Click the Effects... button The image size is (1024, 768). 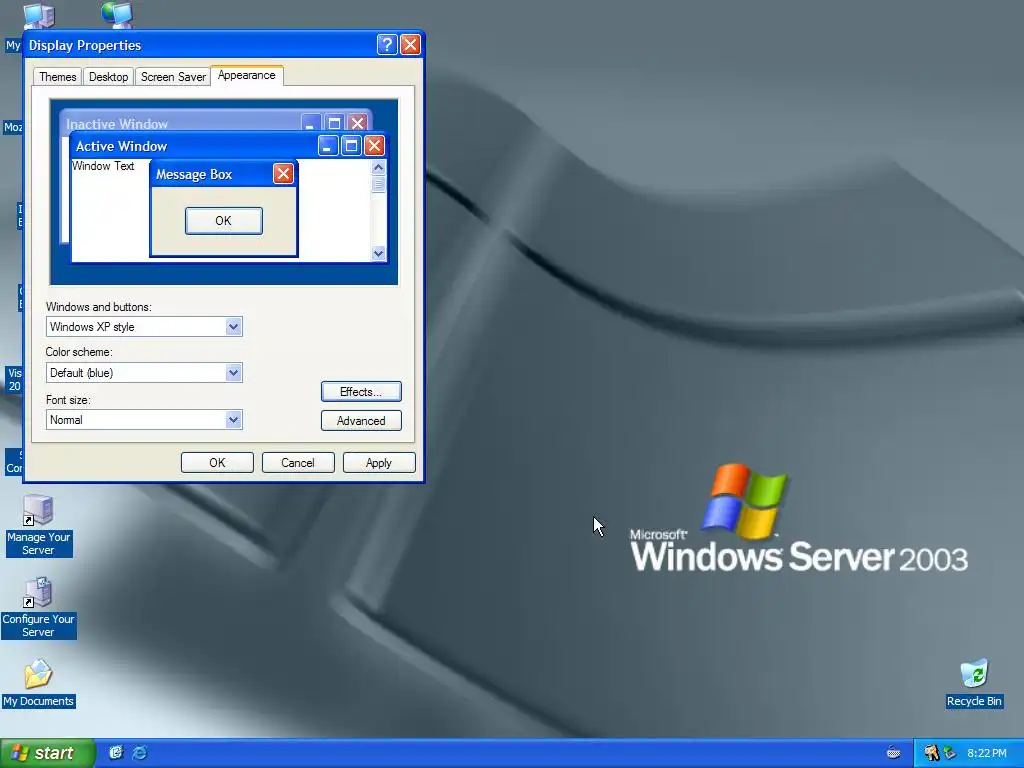[361, 392]
